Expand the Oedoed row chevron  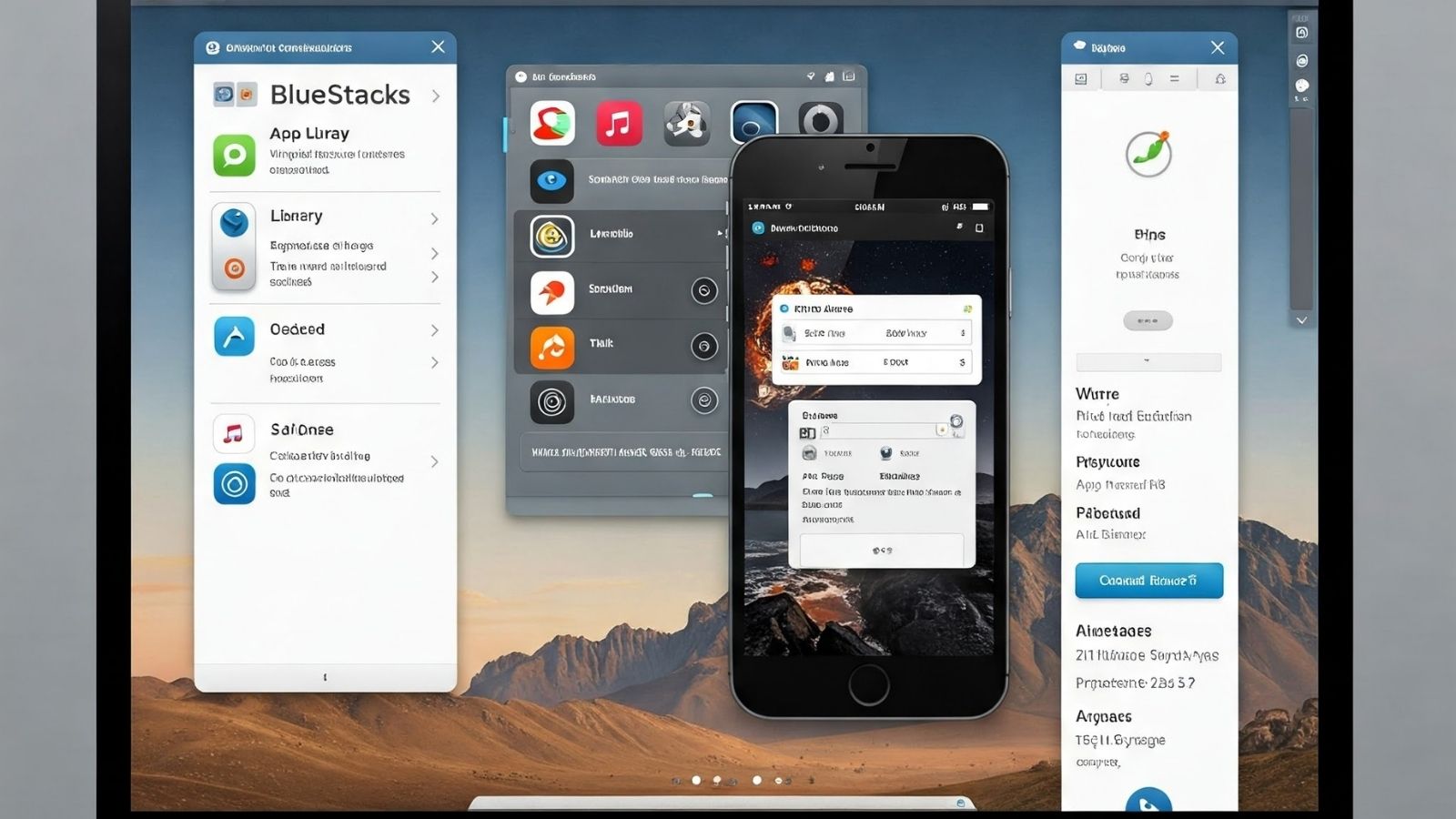[435, 330]
